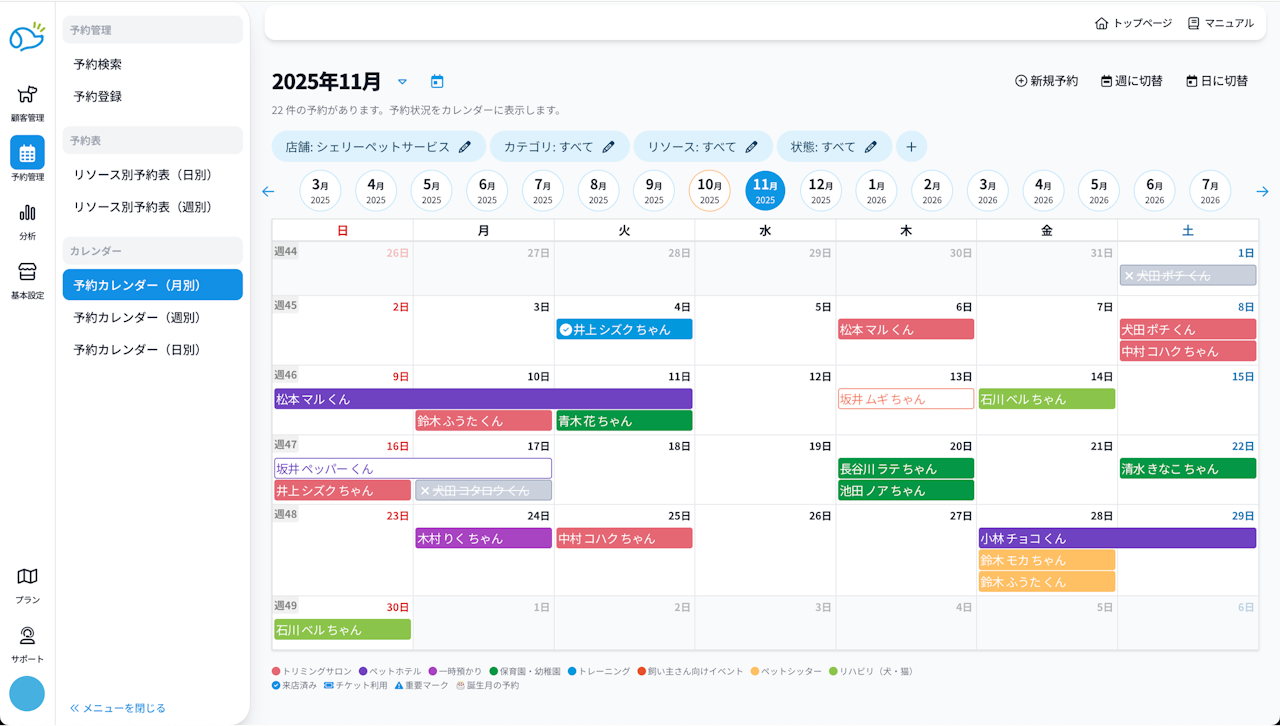Image resolution: width=1280 pixels, height=726 pixels.
Task: Expand the month dropdown next to 2025年11月
Action: pyautogui.click(x=402, y=82)
